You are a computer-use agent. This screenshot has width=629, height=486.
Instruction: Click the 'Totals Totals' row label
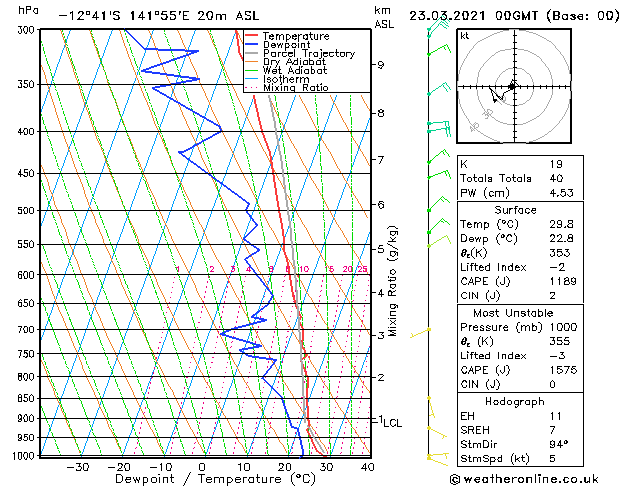(495, 178)
